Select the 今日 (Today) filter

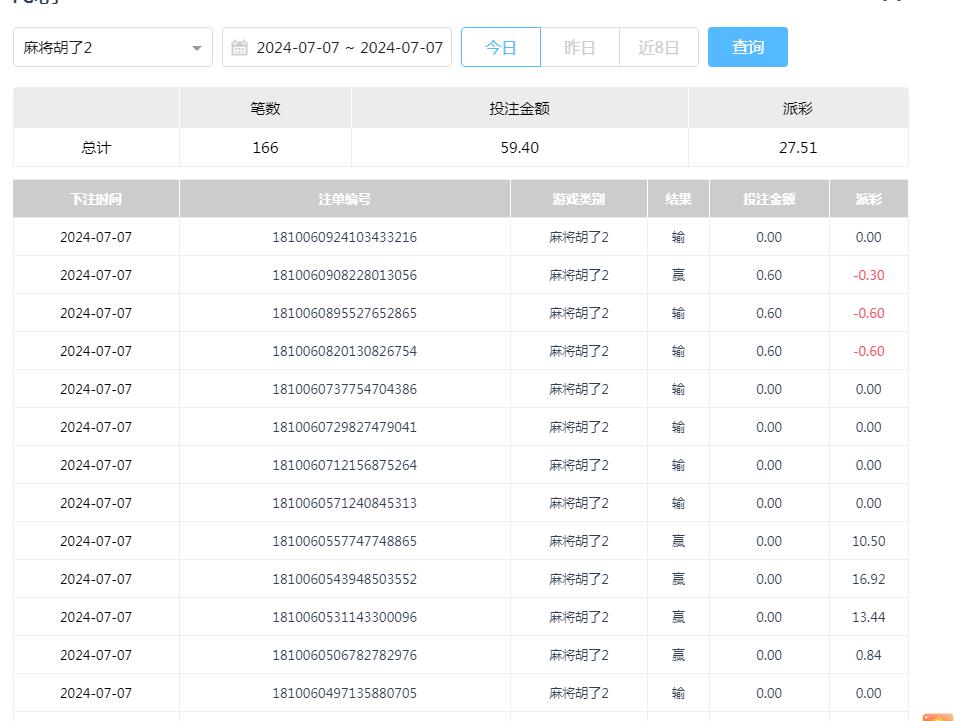tap(500, 46)
